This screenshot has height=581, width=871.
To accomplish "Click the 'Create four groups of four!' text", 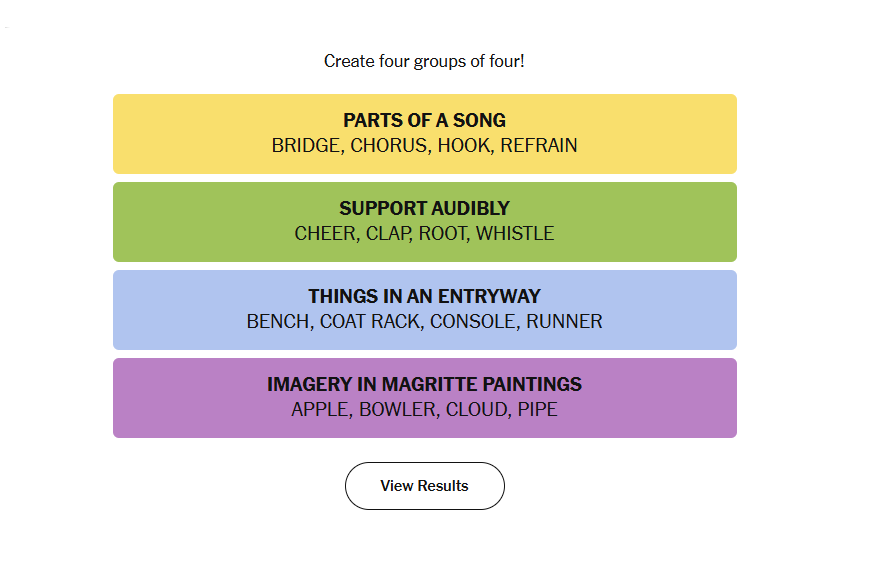I will click(x=424, y=61).
